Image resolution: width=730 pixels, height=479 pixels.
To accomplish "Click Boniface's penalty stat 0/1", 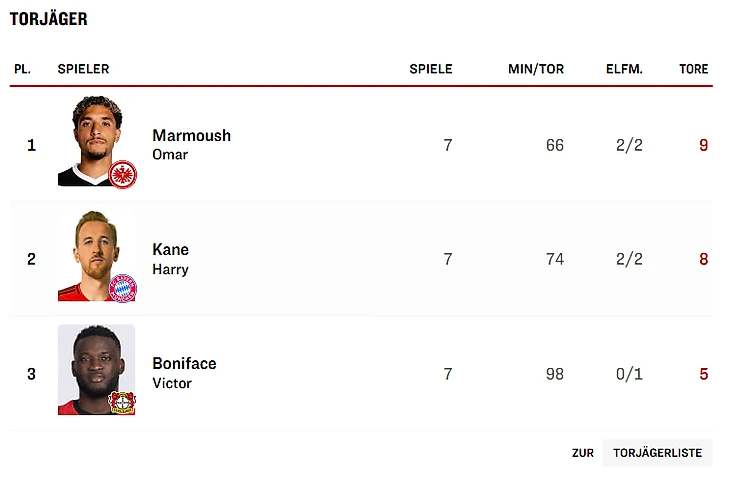I will [629, 374].
